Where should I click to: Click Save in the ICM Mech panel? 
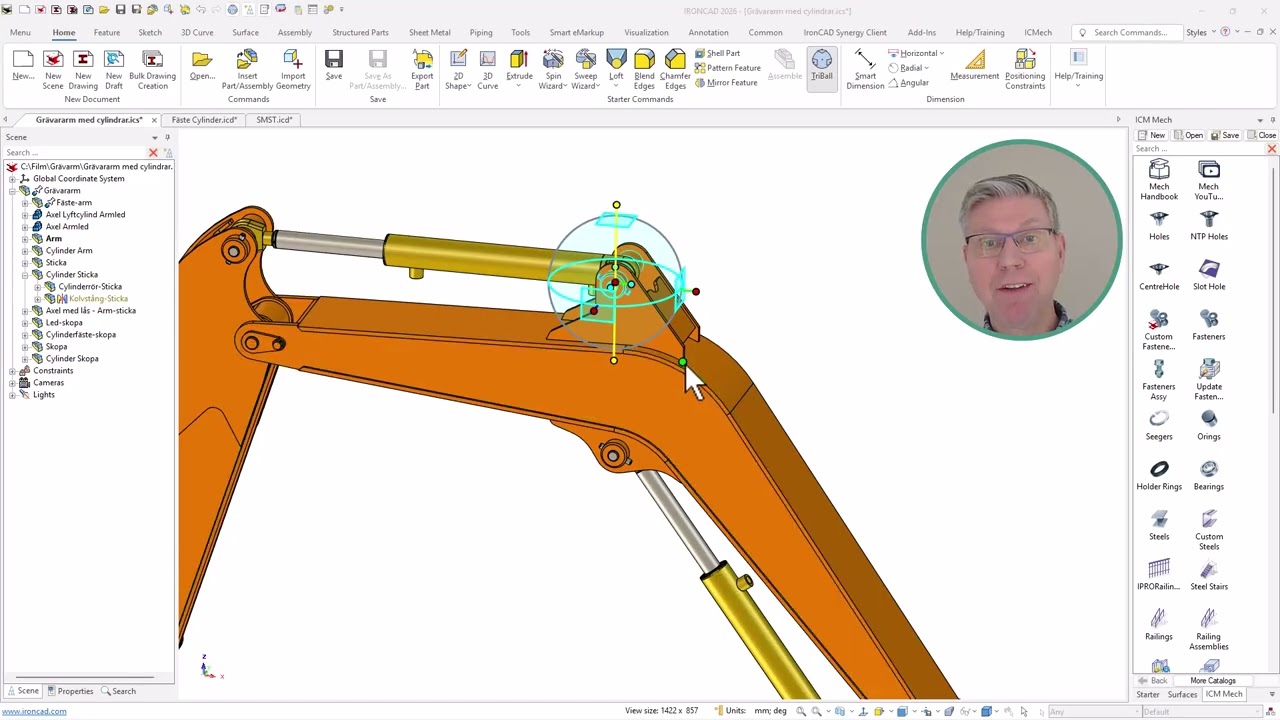[x=1225, y=135]
